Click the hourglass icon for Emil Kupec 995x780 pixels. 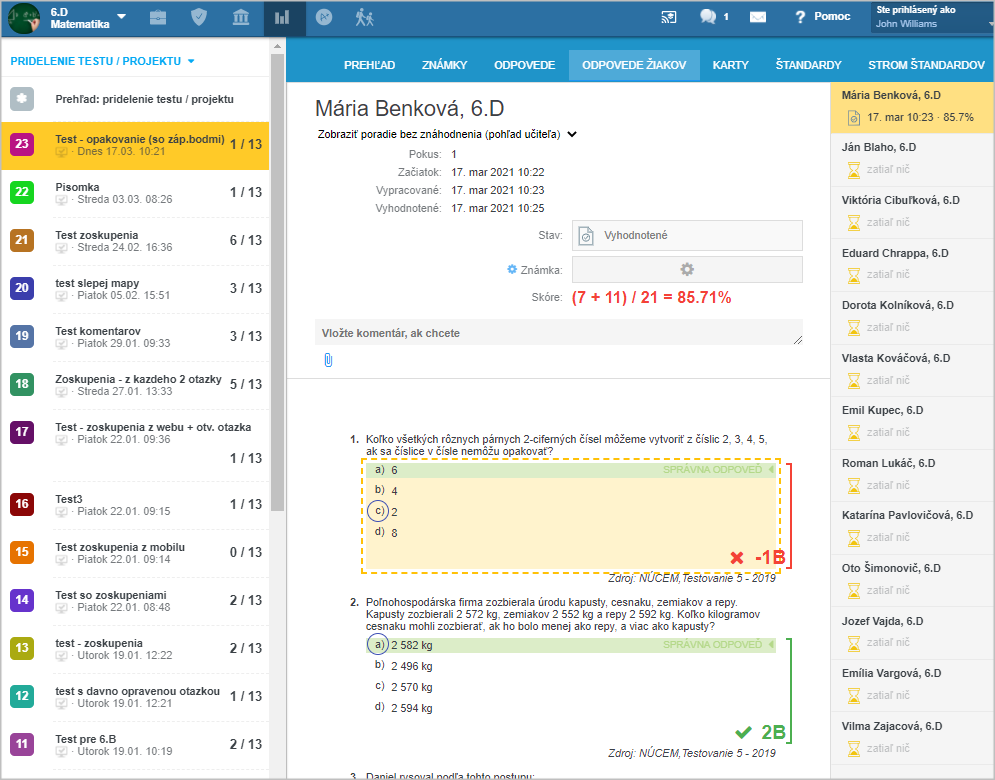tap(854, 433)
